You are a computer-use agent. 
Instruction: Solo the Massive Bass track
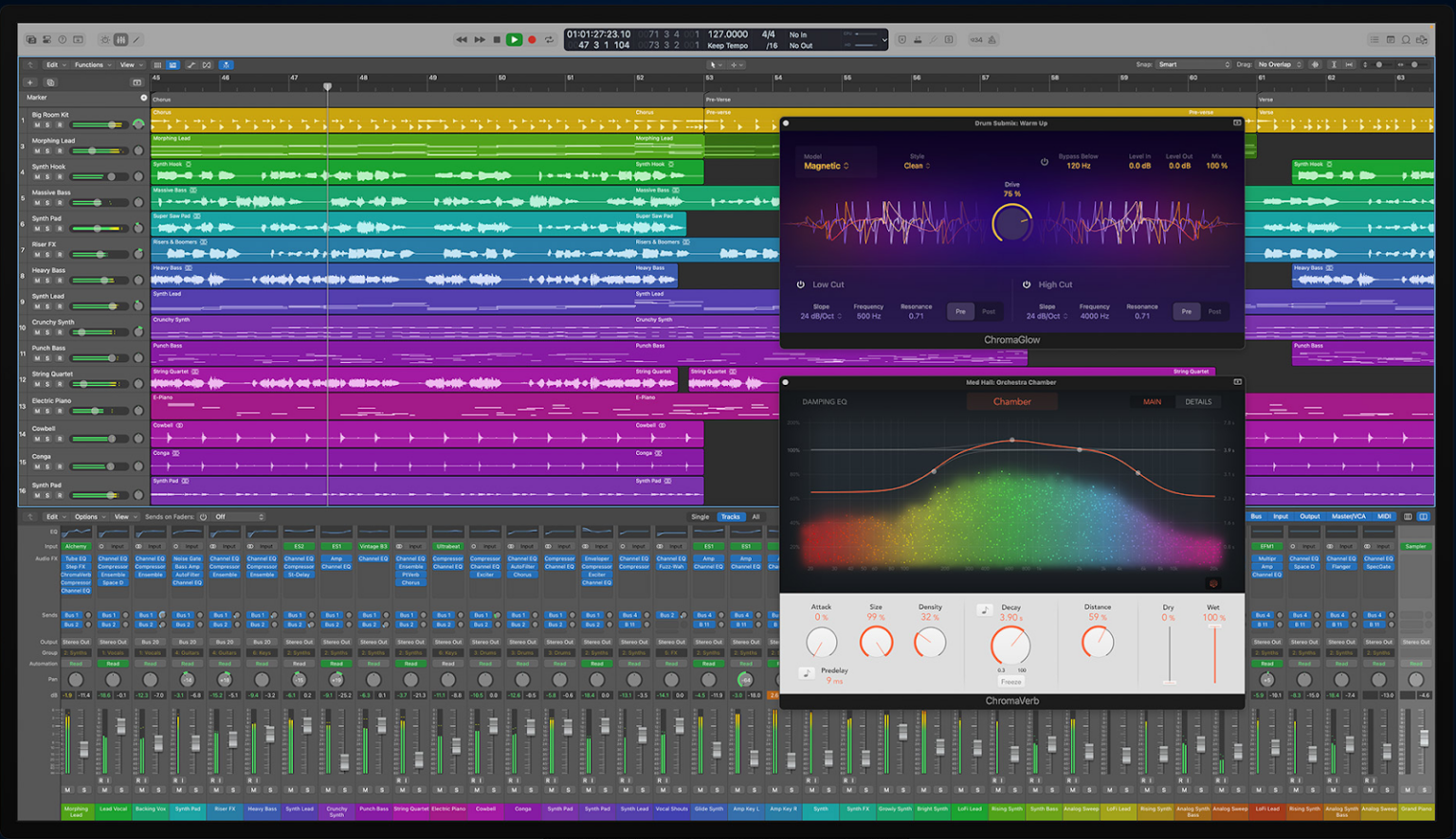[46, 203]
